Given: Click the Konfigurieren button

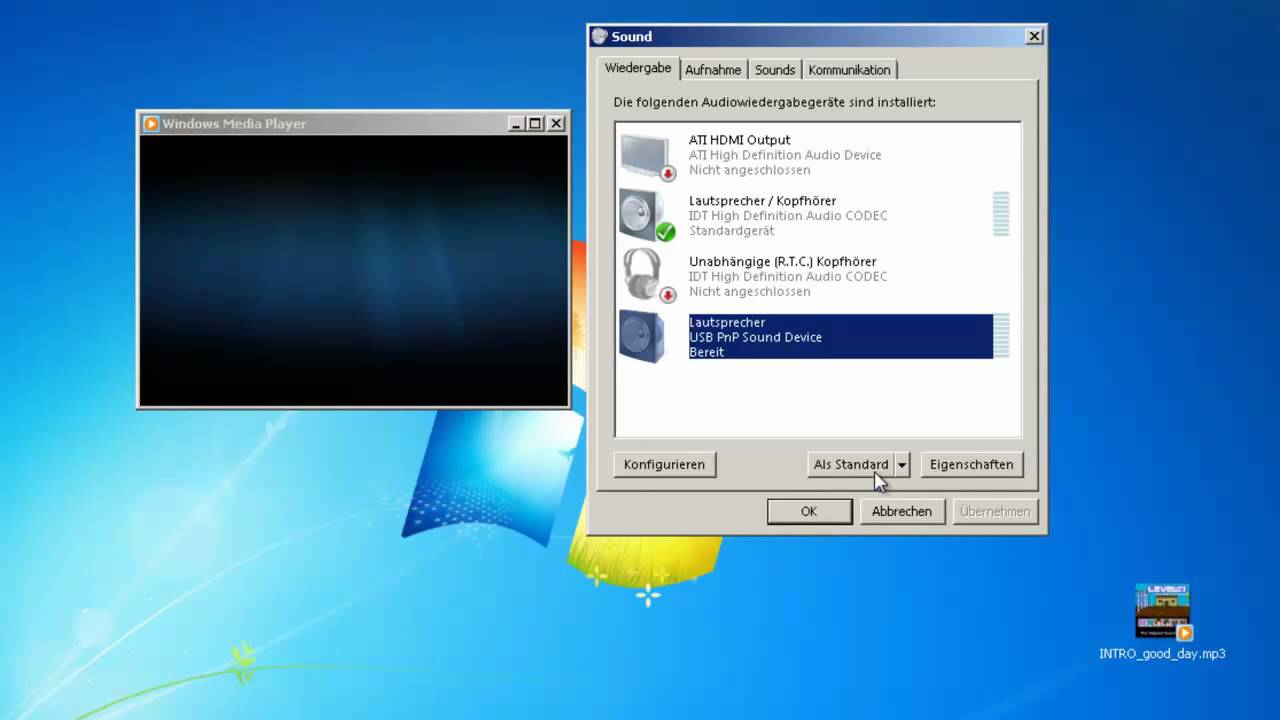Looking at the screenshot, I should 664,464.
